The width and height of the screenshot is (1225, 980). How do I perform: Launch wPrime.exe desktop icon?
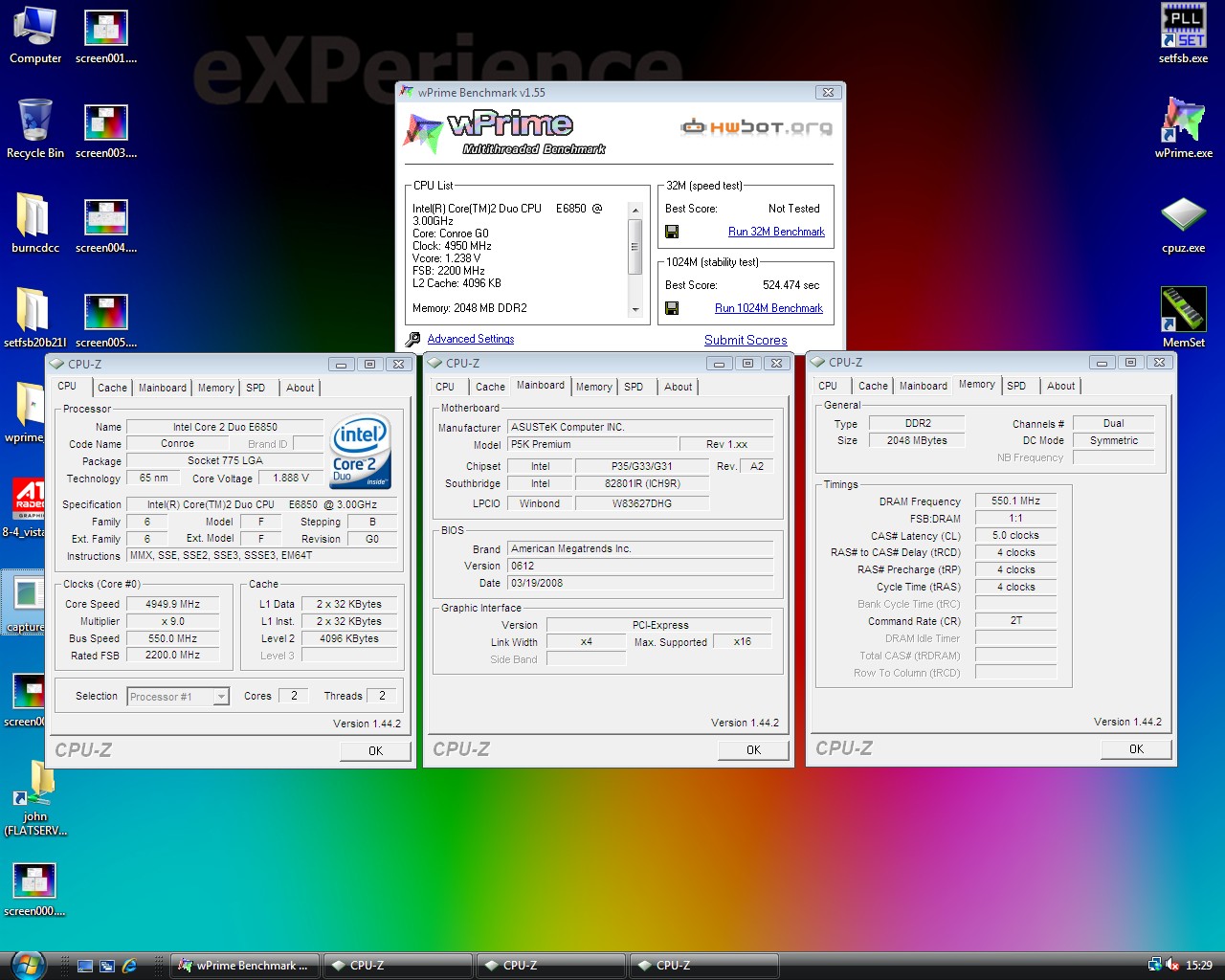1184,129
